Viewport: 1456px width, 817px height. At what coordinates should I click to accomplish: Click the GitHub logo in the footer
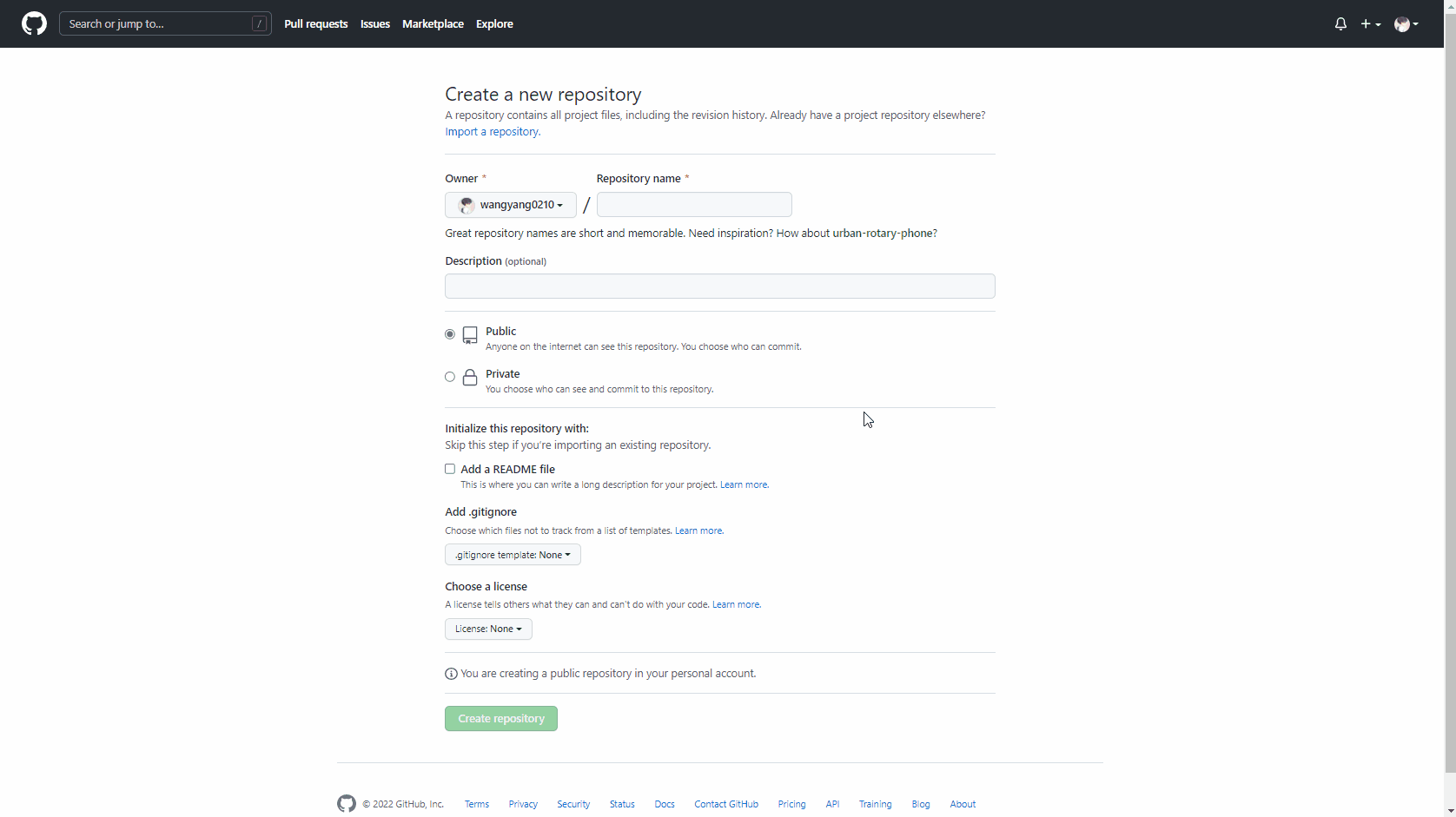[346, 804]
